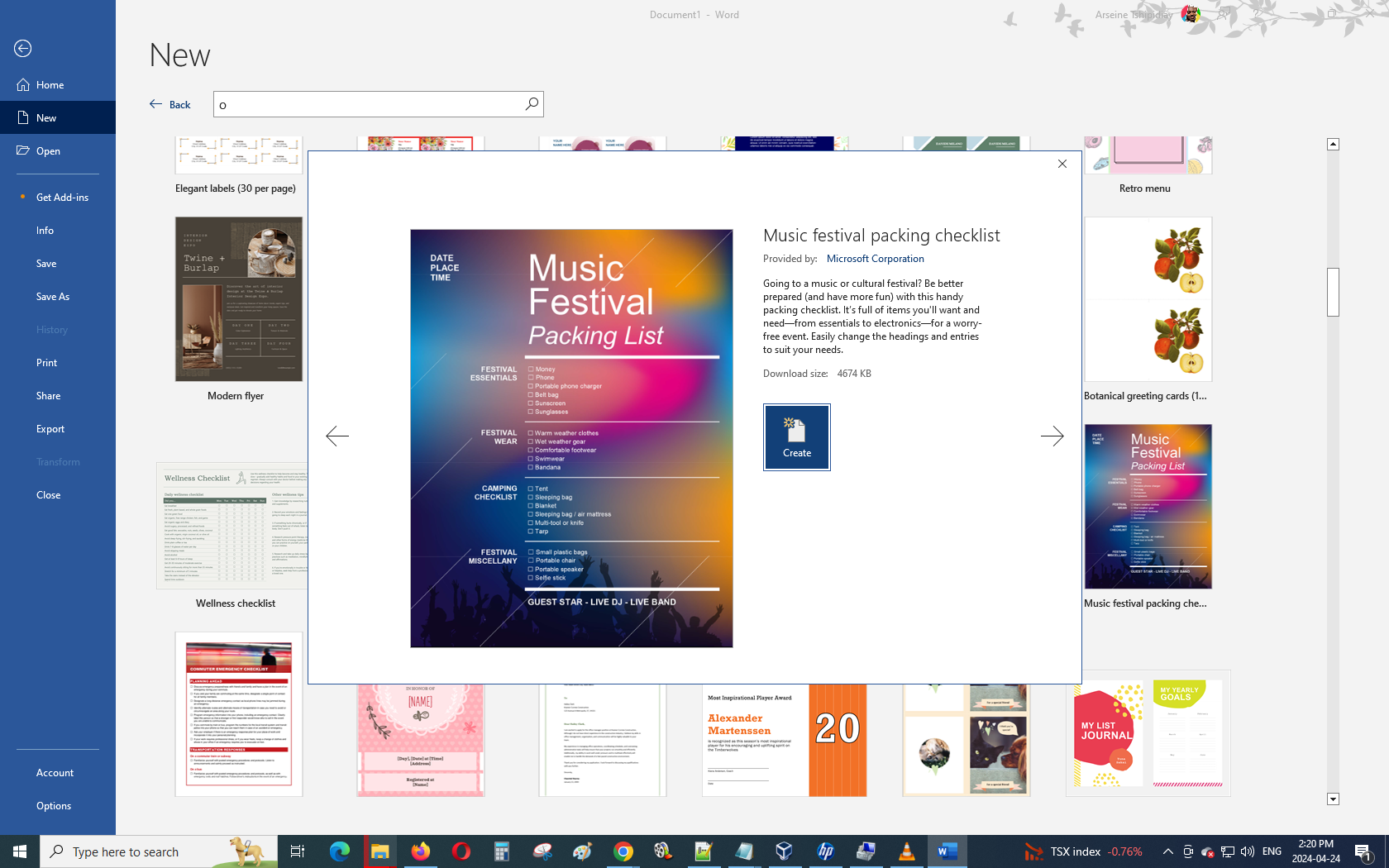The image size is (1389, 868).
Task: Close the template preview dialog
Action: click(x=1062, y=164)
